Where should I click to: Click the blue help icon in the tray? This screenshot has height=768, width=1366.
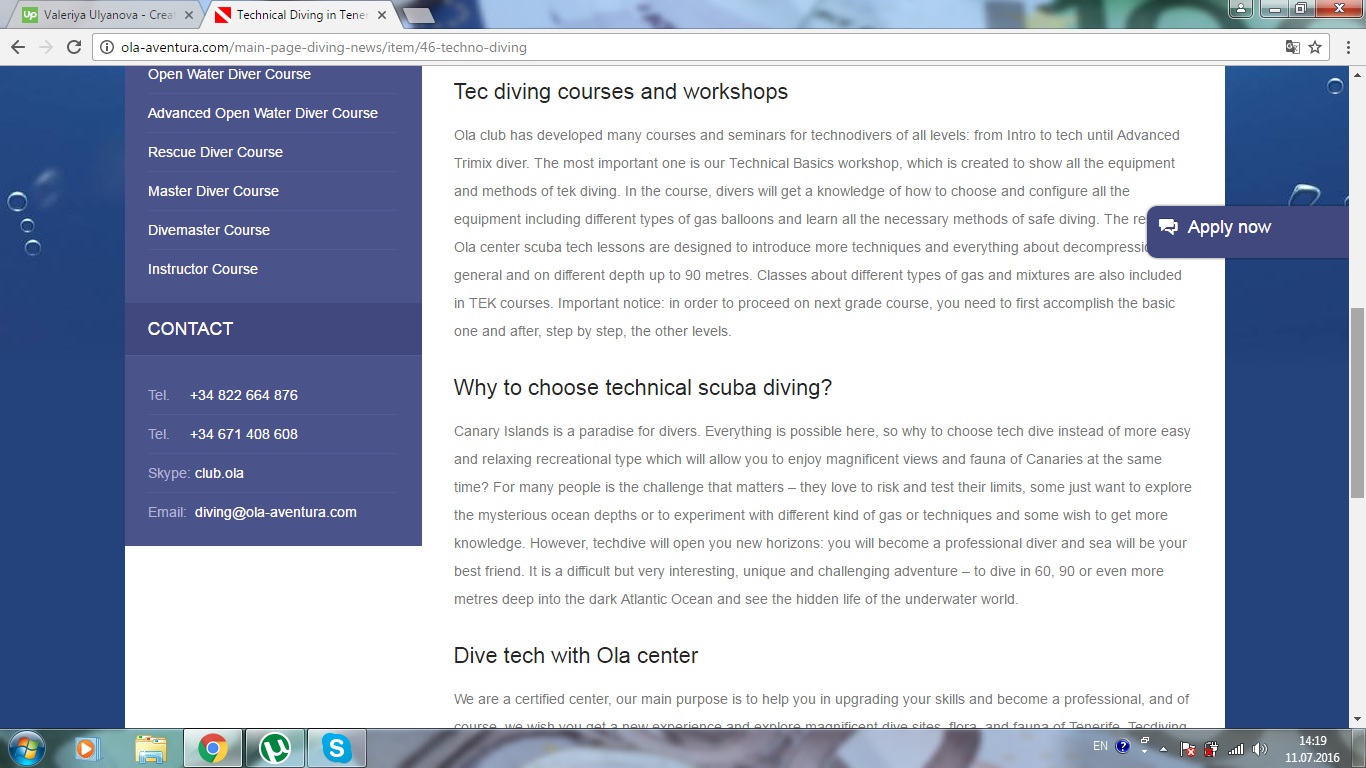[x=1122, y=746]
